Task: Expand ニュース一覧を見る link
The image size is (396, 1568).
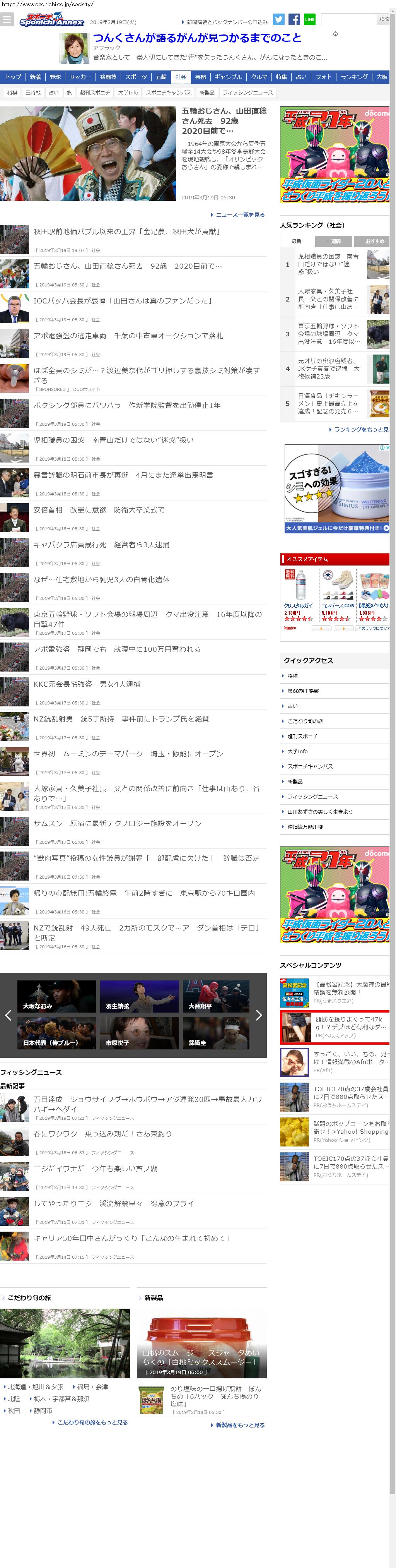Action: click(x=240, y=215)
